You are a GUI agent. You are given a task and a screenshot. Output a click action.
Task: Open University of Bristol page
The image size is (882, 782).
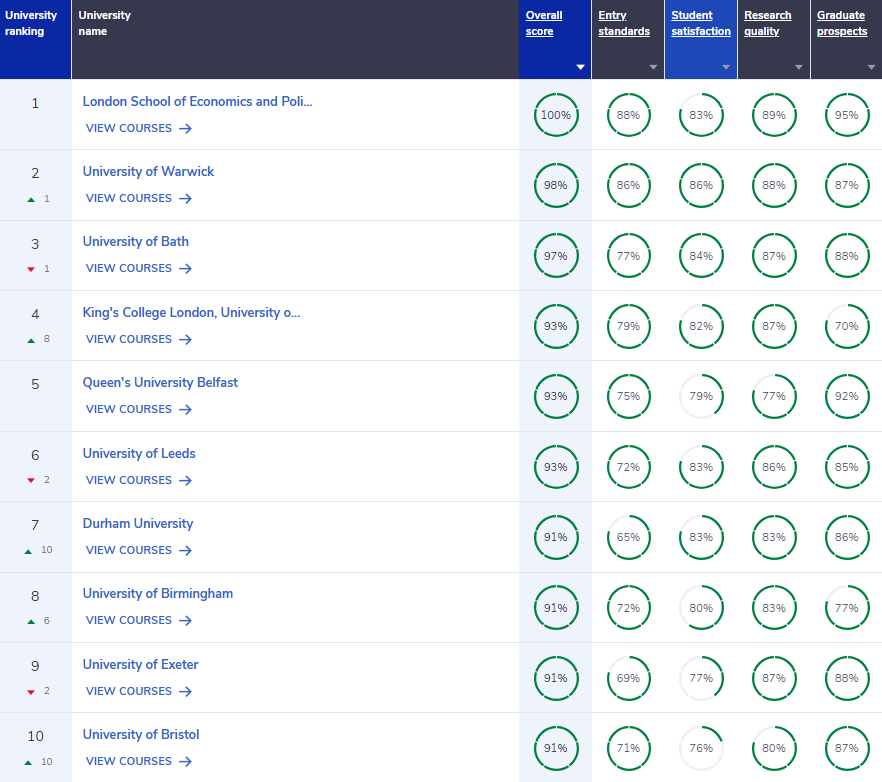pyautogui.click(x=141, y=734)
